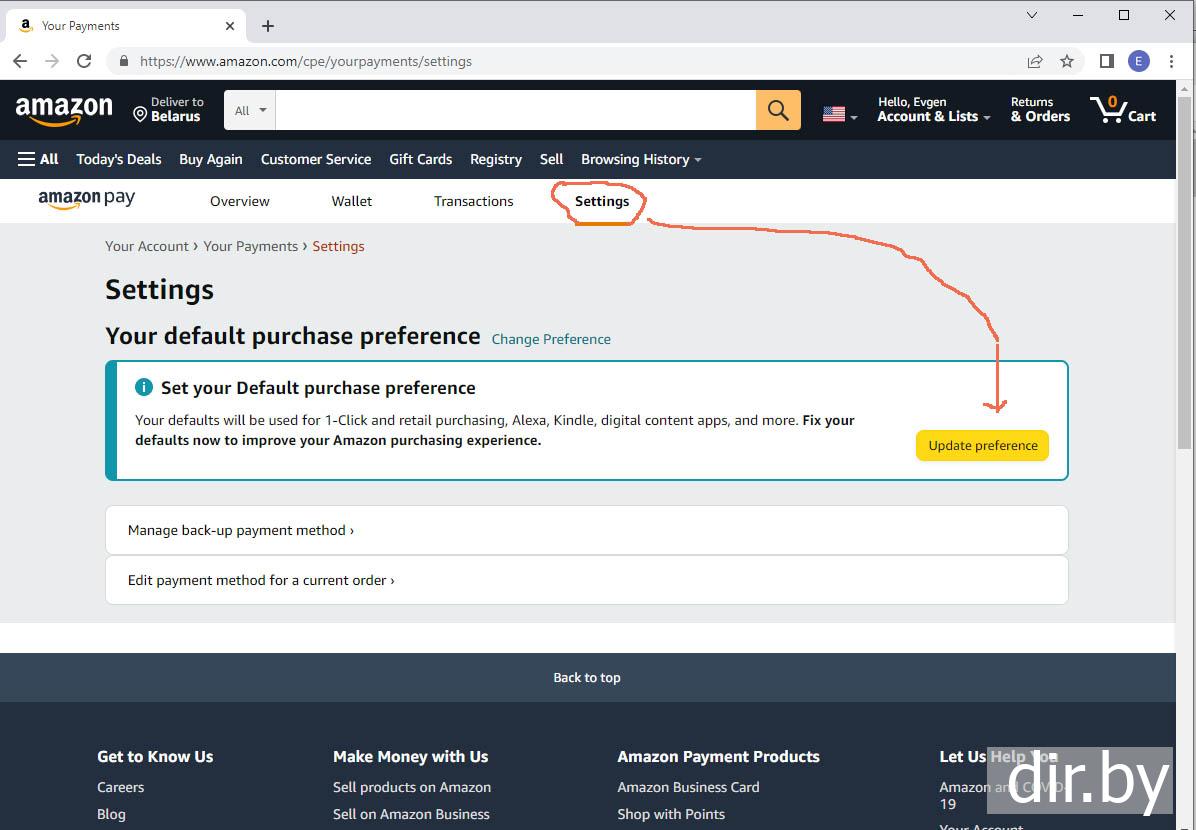
Task: Toggle the browser side panel icon
Action: click(1106, 61)
